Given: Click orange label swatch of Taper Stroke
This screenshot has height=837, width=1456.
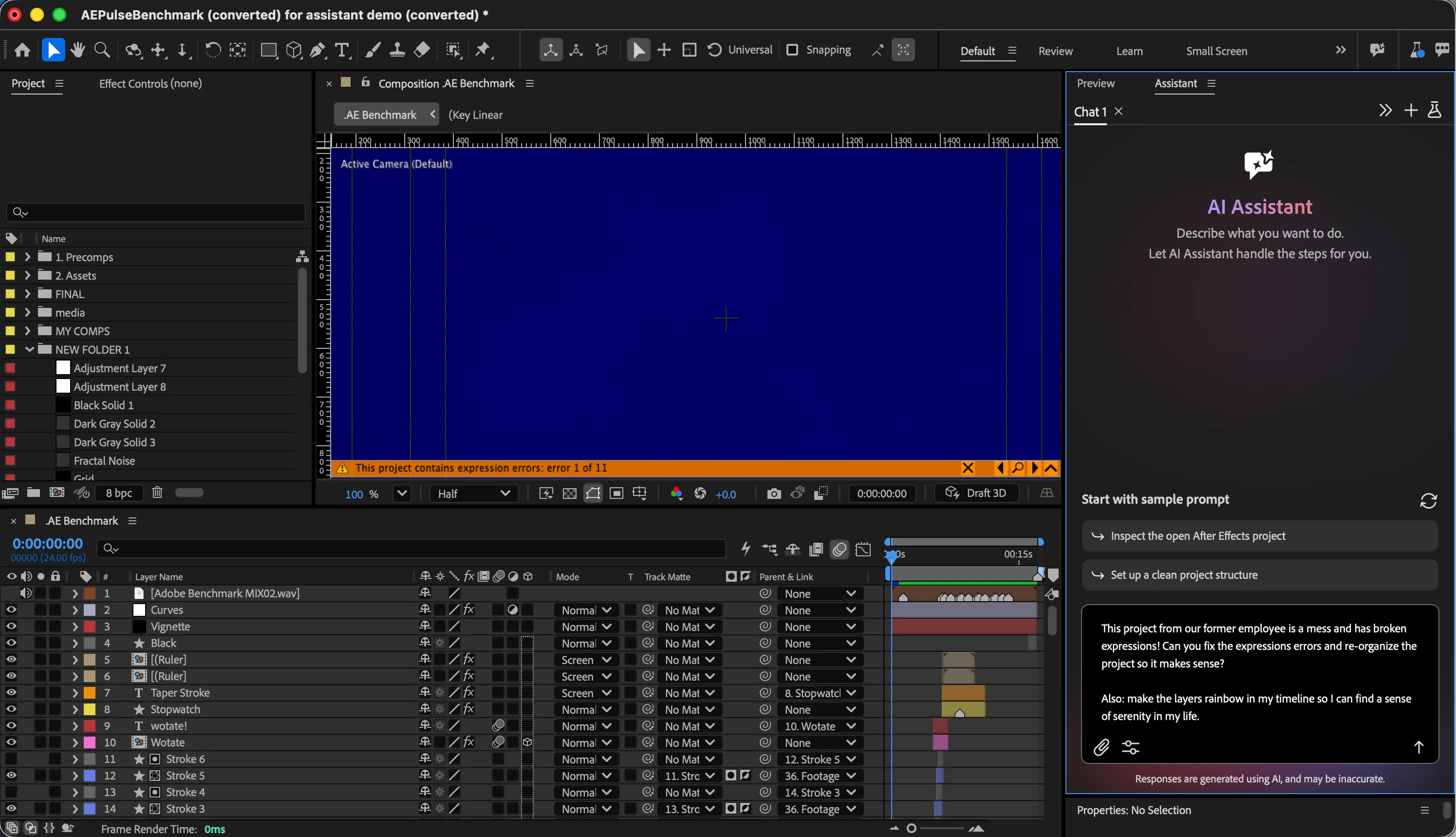Looking at the screenshot, I should [90, 693].
